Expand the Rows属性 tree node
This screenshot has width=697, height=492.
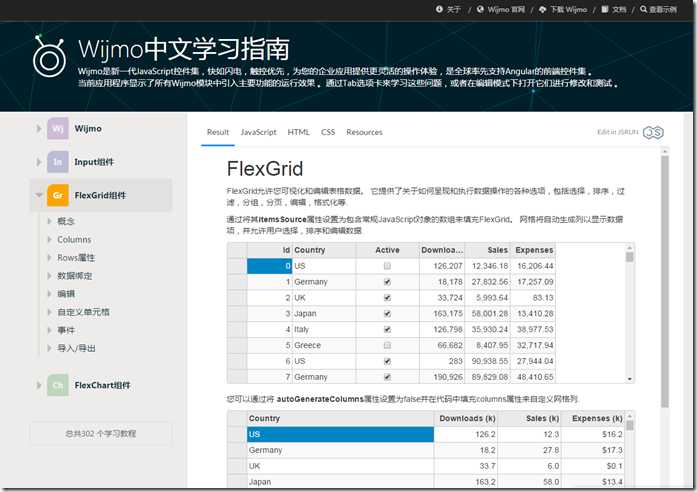(49, 257)
